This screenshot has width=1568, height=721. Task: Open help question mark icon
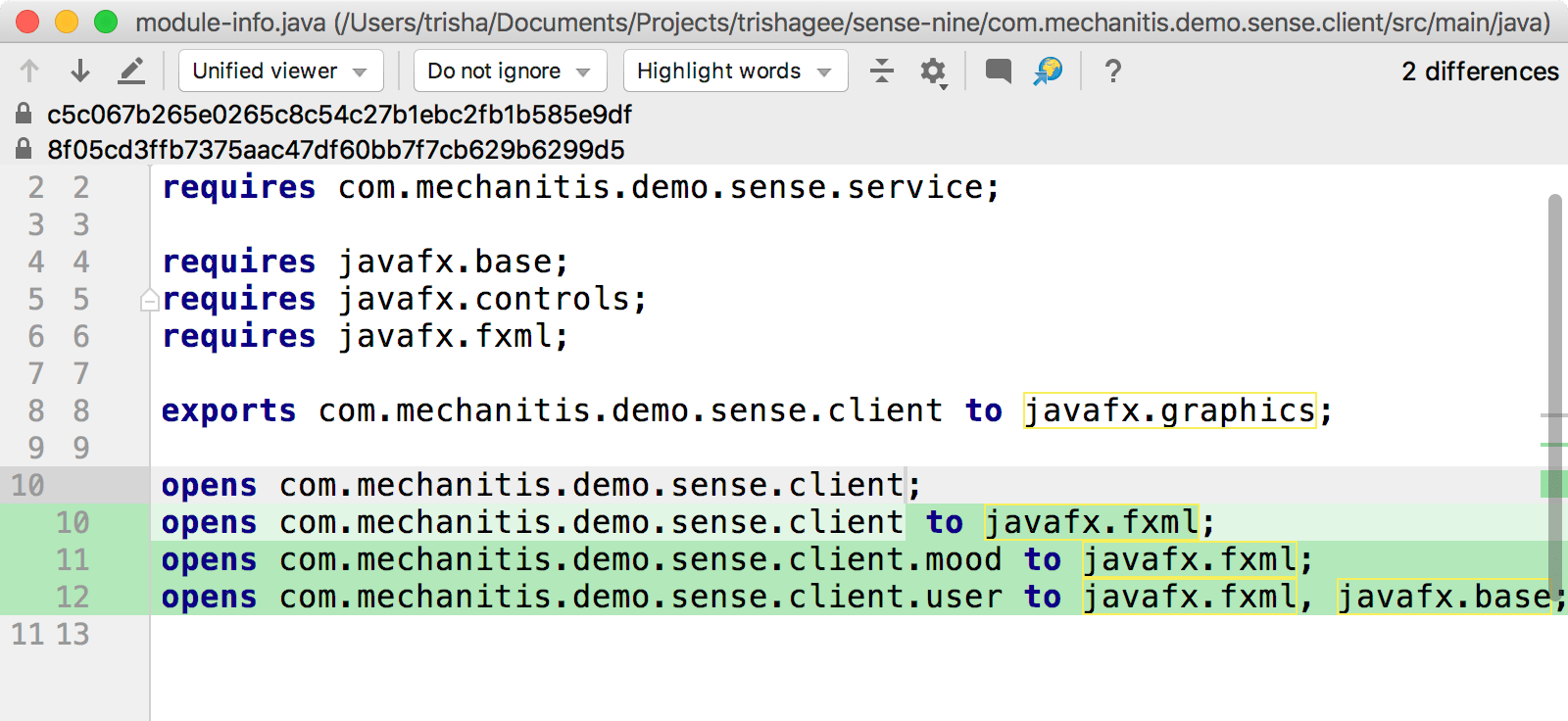[1112, 71]
